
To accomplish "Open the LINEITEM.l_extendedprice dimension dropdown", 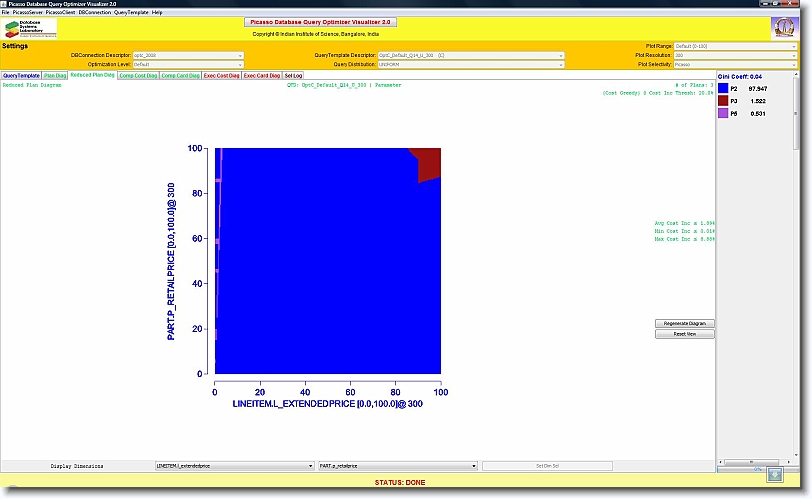I will point(233,466).
